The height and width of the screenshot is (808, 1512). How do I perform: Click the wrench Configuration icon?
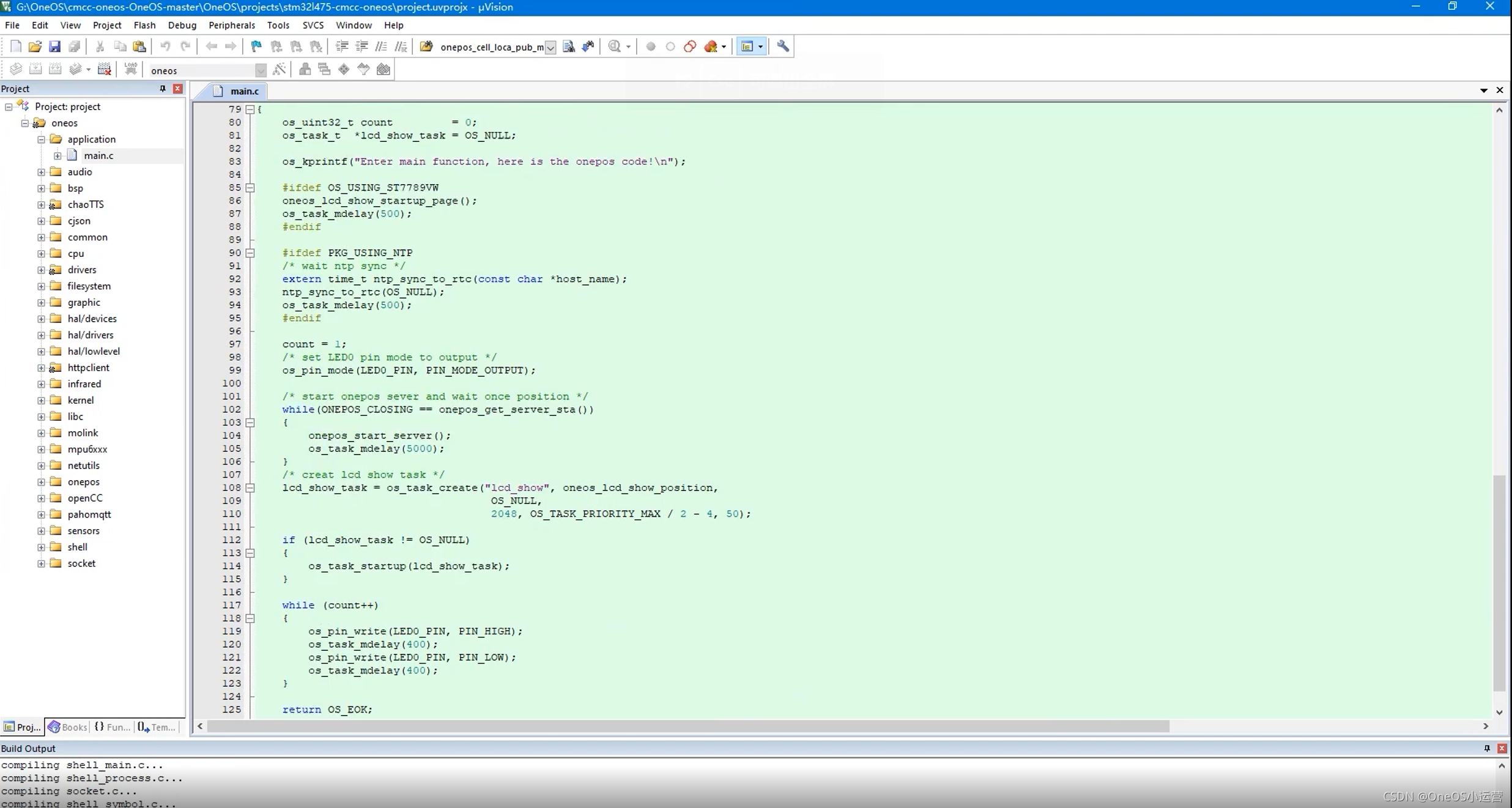(x=783, y=46)
